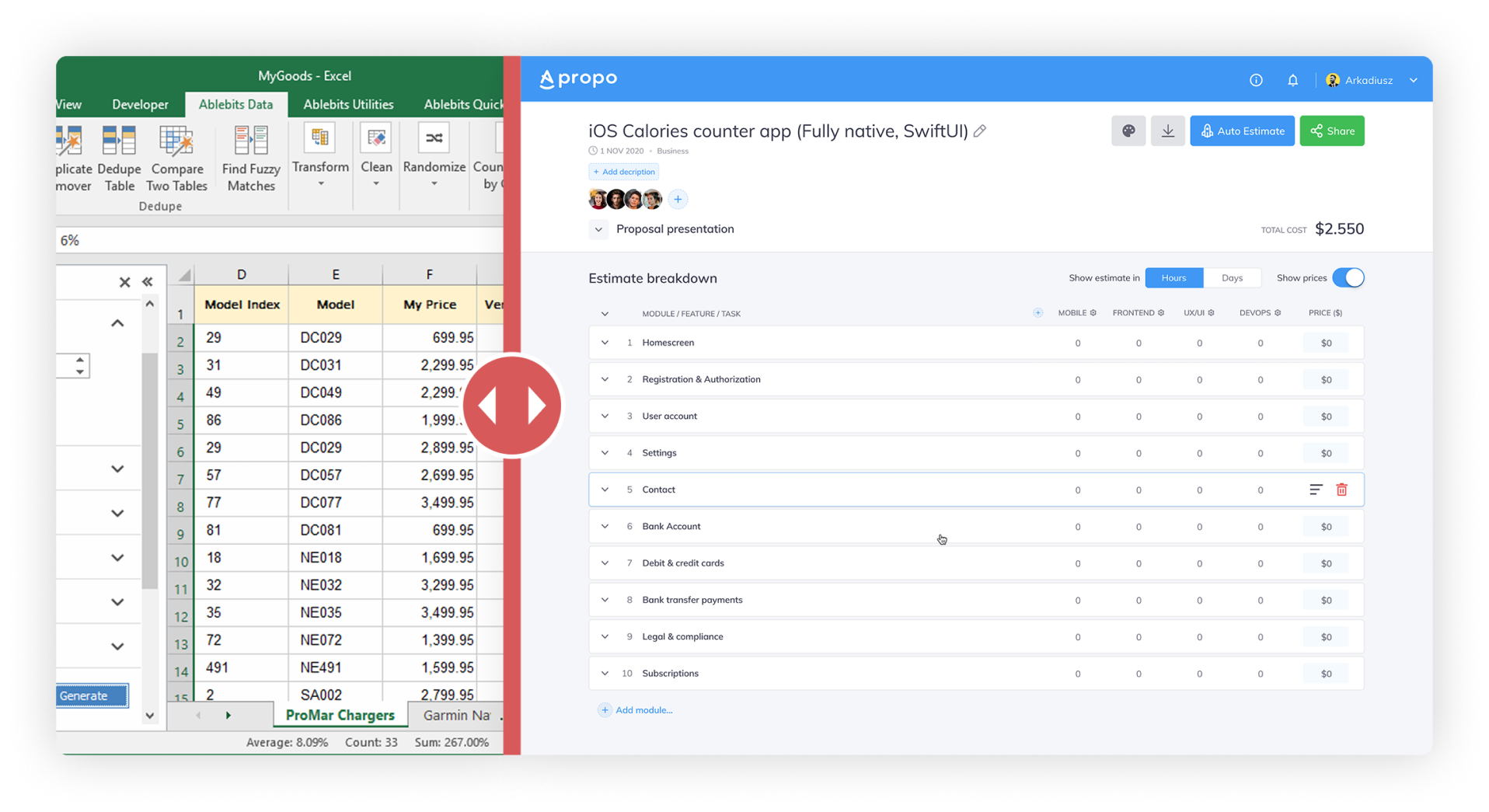The image size is (1489, 812).
Task: Click the Clean tool icon
Action: point(376,139)
